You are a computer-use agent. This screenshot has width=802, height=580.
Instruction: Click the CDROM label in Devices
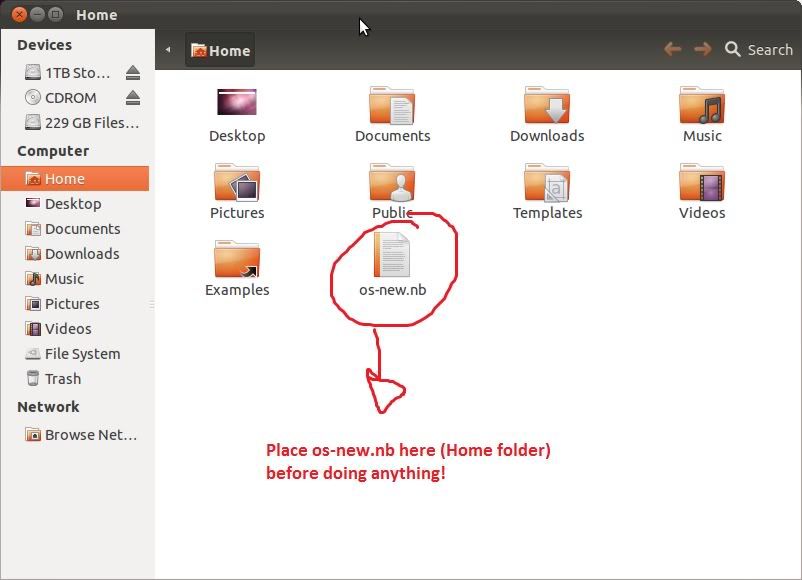click(71, 98)
